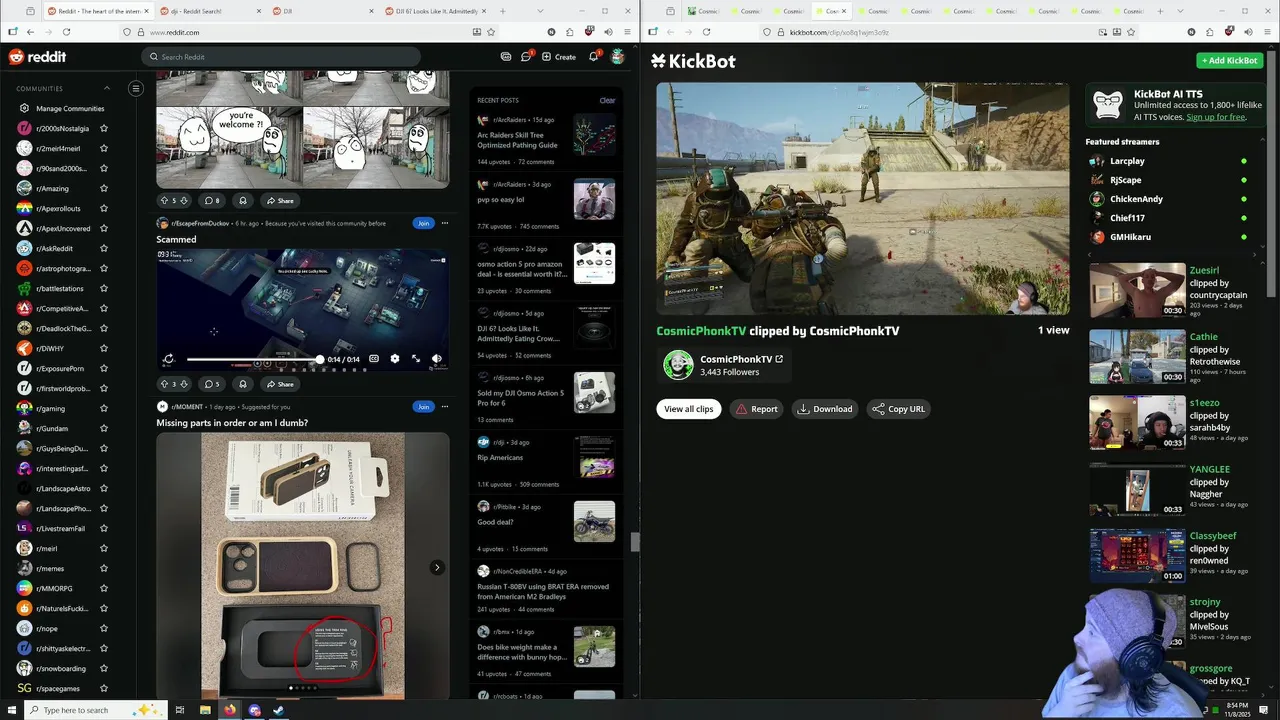1280x720 pixels.
Task: Click 'Sign up for free' link
Action: click(1216, 117)
